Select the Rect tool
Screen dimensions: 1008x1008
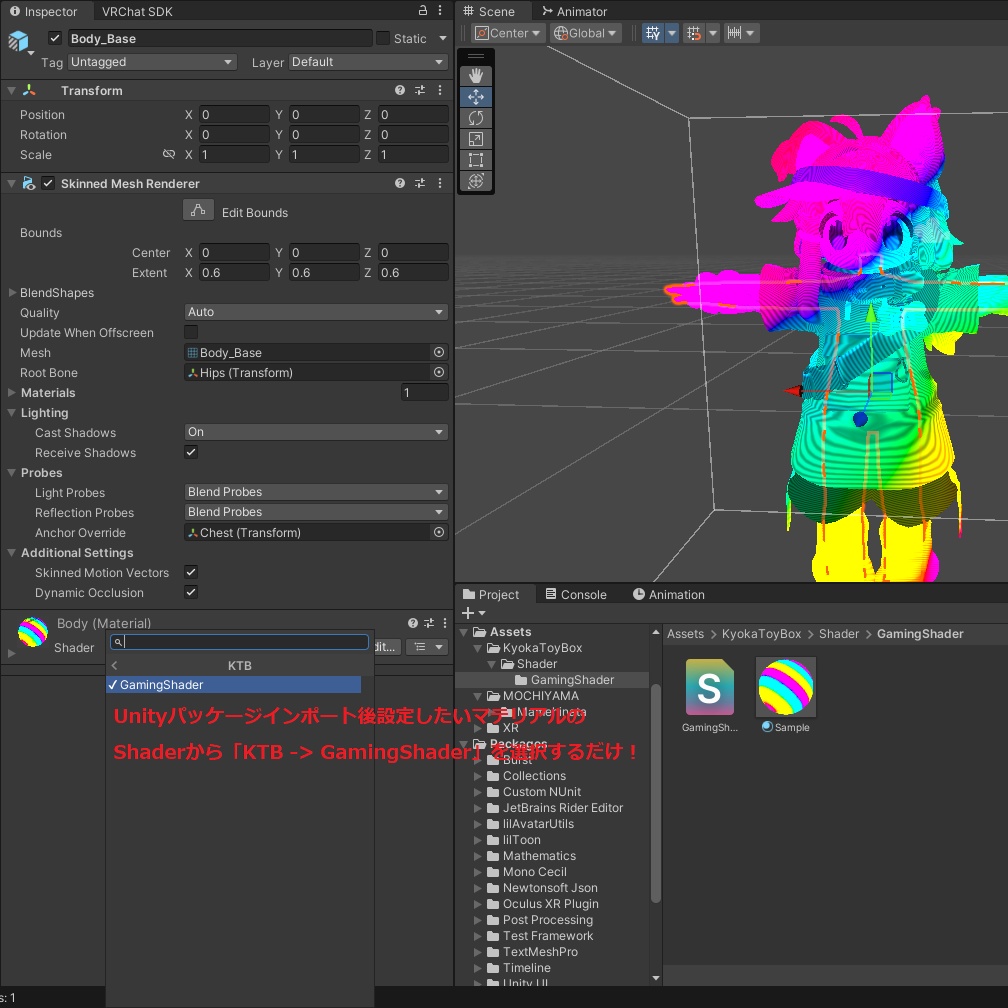(x=476, y=160)
